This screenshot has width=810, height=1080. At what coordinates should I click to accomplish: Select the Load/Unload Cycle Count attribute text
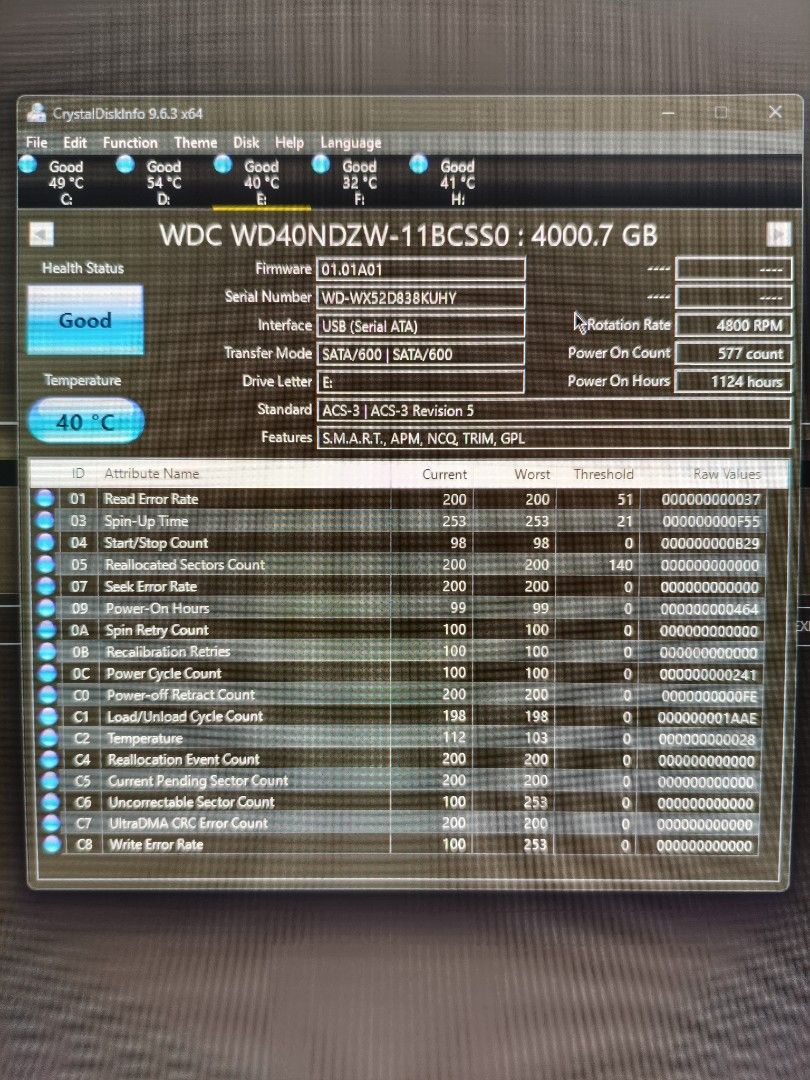point(185,716)
